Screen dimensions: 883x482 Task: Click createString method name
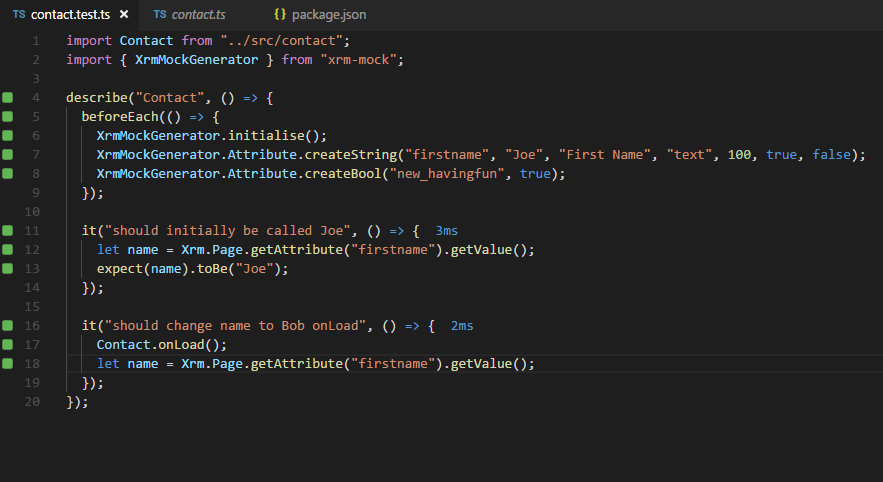[351, 154]
